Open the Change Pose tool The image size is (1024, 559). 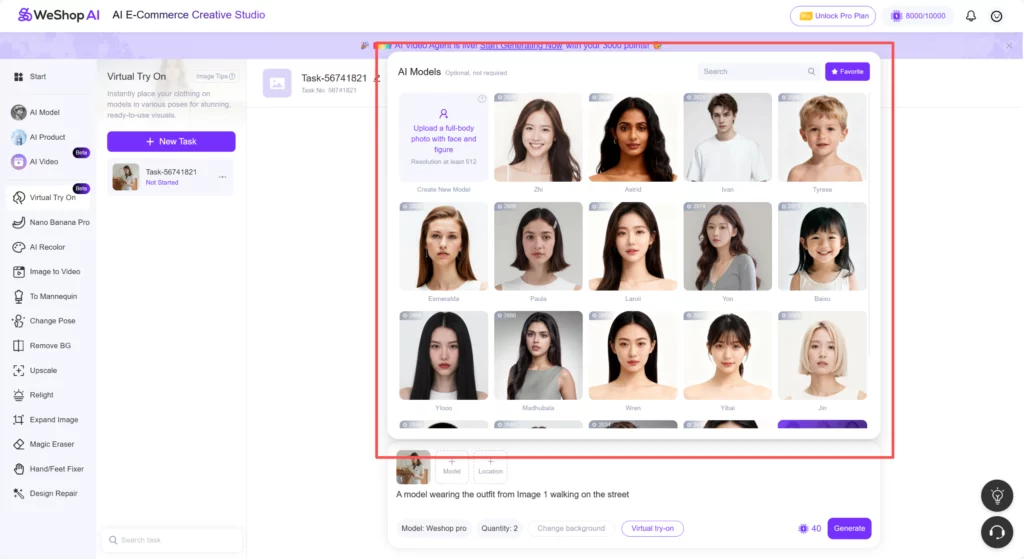click(x=44, y=321)
